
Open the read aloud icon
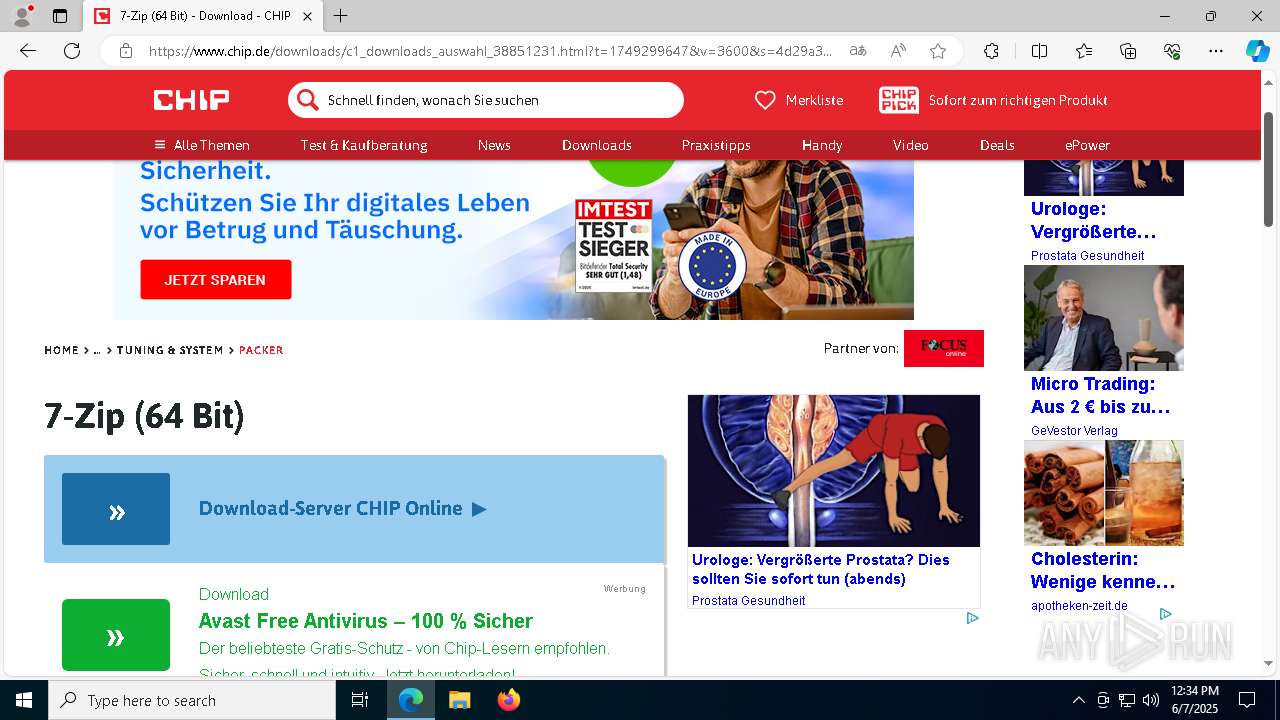pyautogui.click(x=898, y=51)
